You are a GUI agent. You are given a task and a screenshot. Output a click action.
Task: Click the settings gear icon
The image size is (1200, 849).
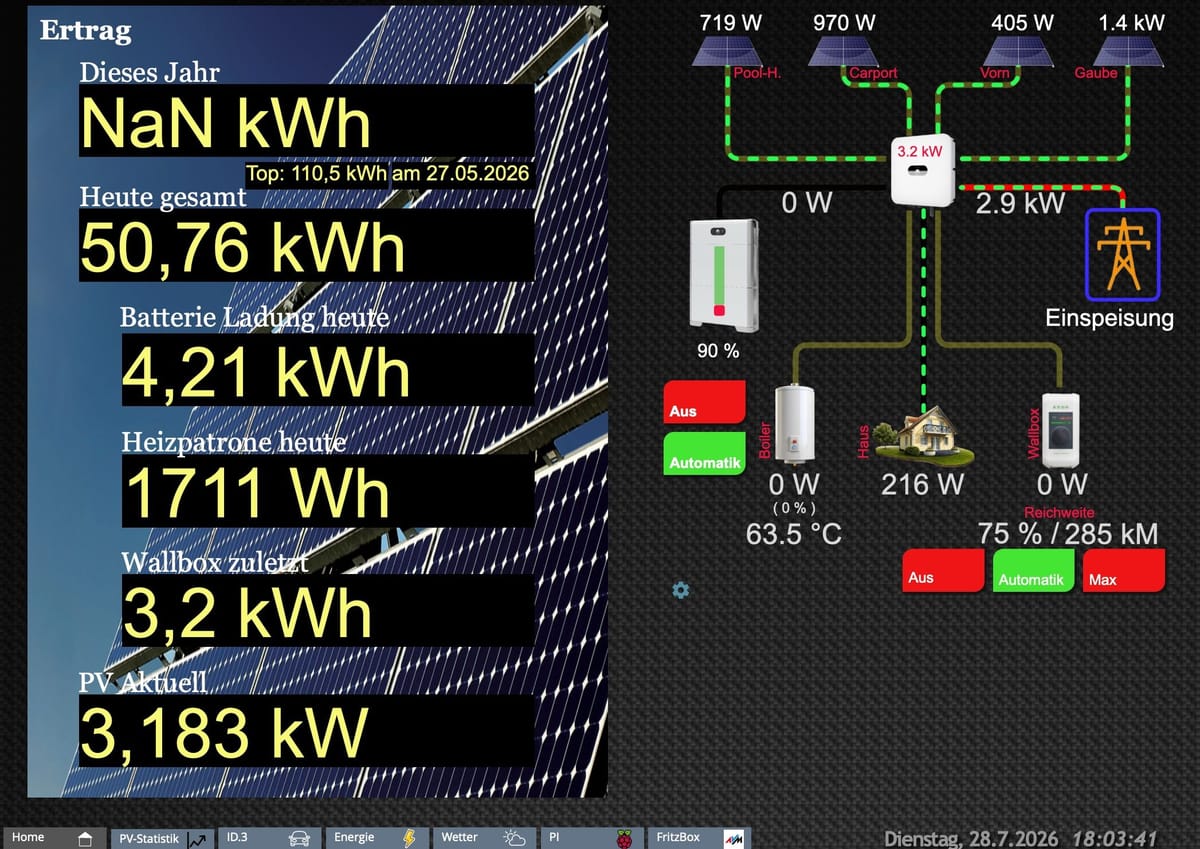tap(681, 590)
